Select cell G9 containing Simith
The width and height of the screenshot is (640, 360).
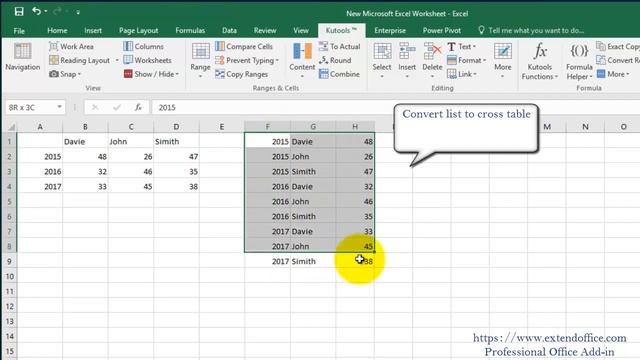click(x=313, y=261)
